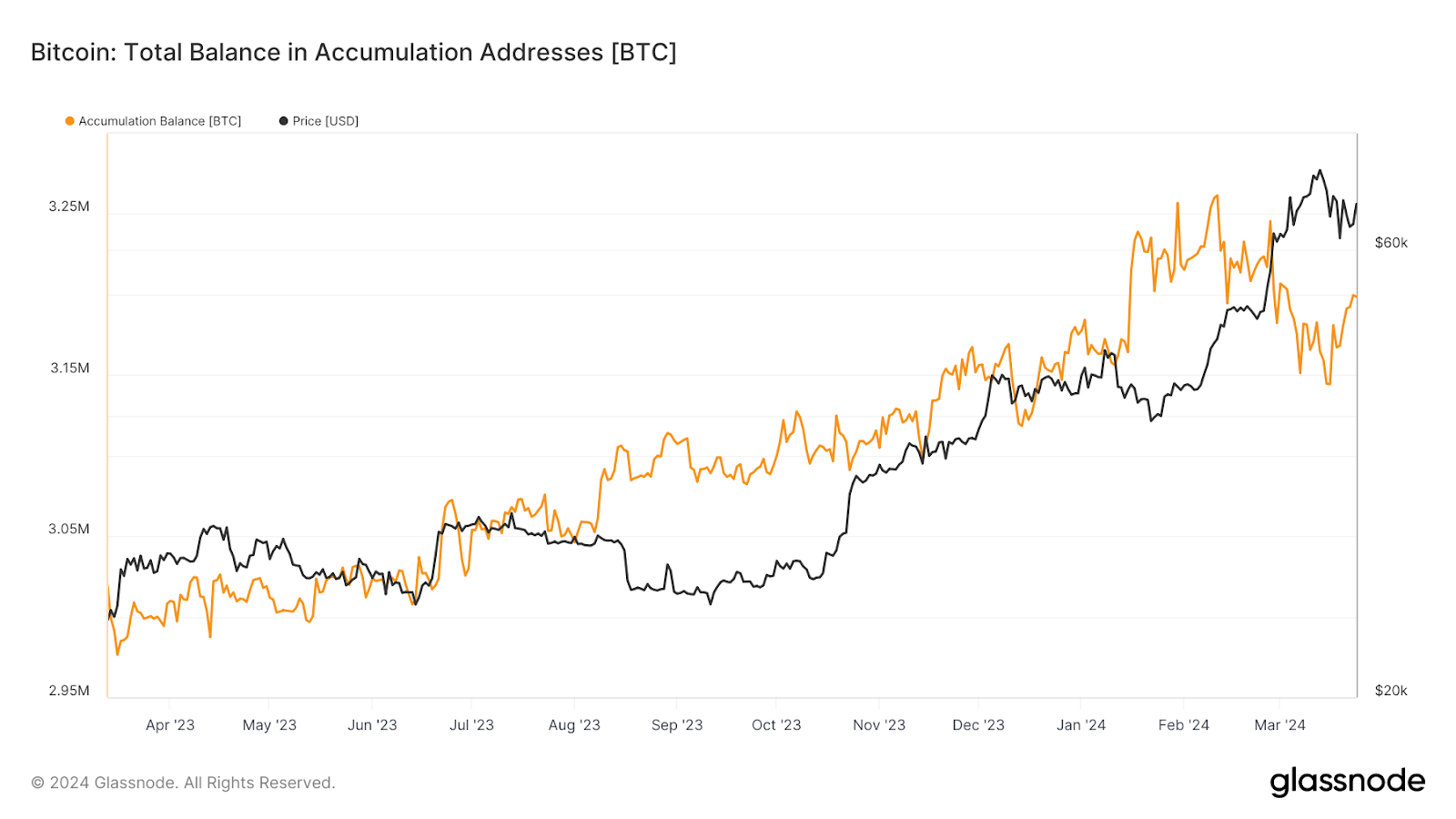Select the Apr '23 x-axis label
This screenshot has height=819, width=1456.
[170, 725]
